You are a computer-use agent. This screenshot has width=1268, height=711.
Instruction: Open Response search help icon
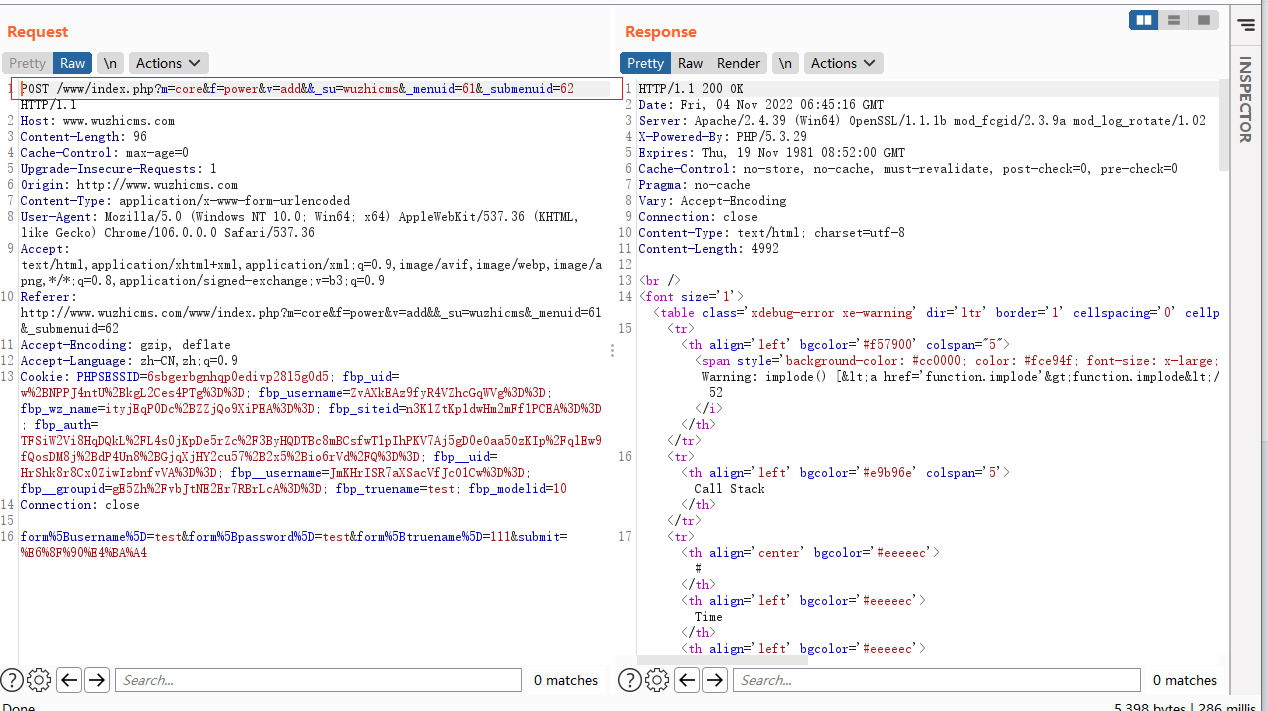point(629,680)
